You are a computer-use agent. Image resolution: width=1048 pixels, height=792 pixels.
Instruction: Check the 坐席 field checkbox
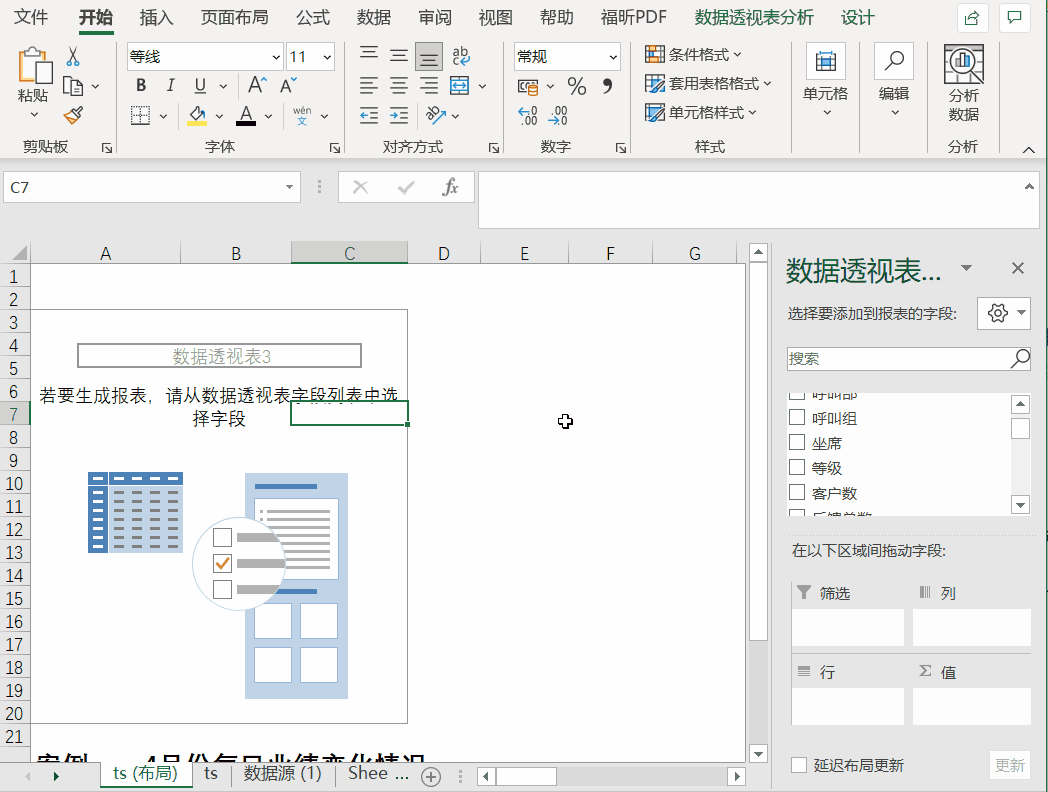click(x=797, y=442)
